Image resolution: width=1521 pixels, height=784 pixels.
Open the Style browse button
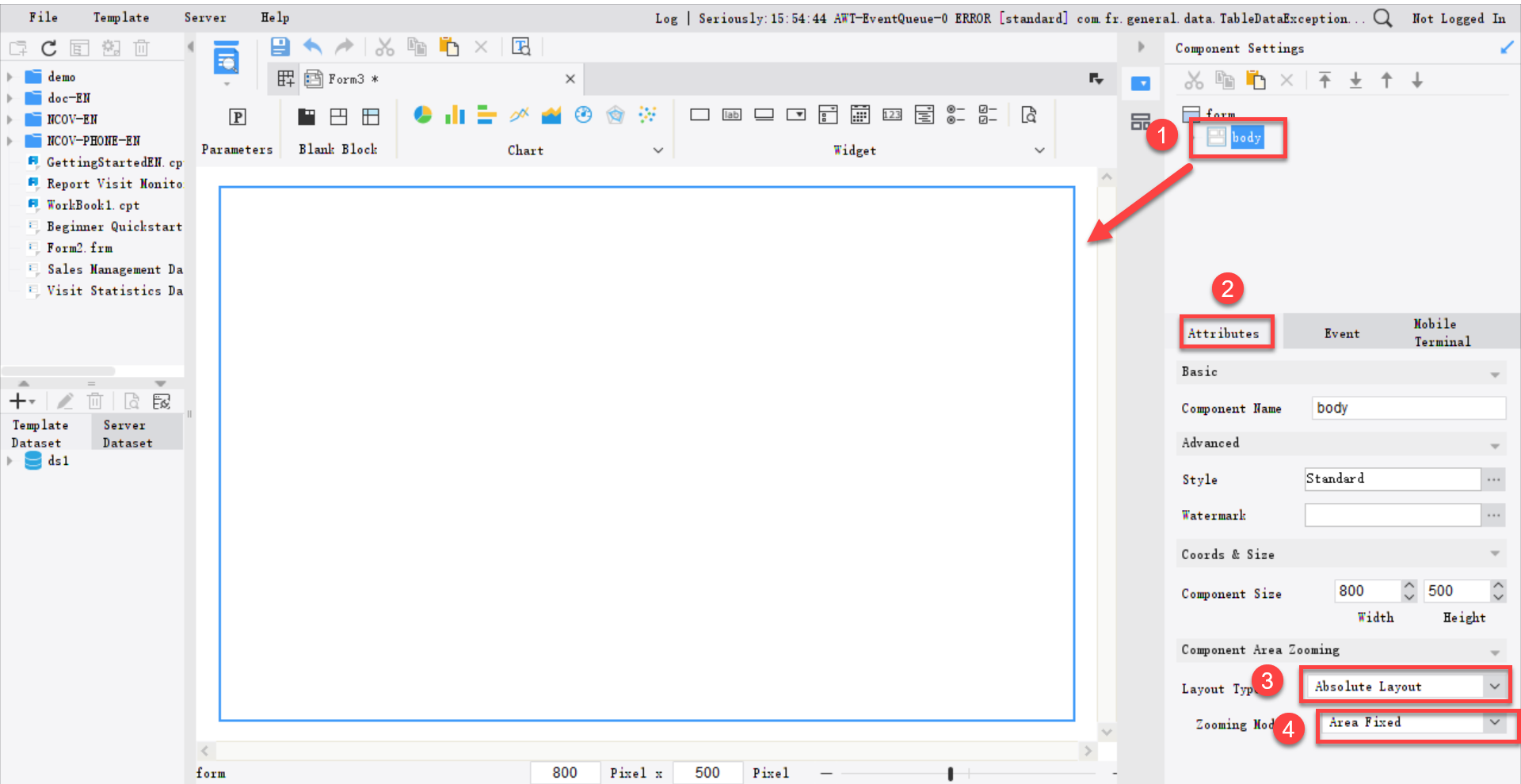pos(1494,479)
